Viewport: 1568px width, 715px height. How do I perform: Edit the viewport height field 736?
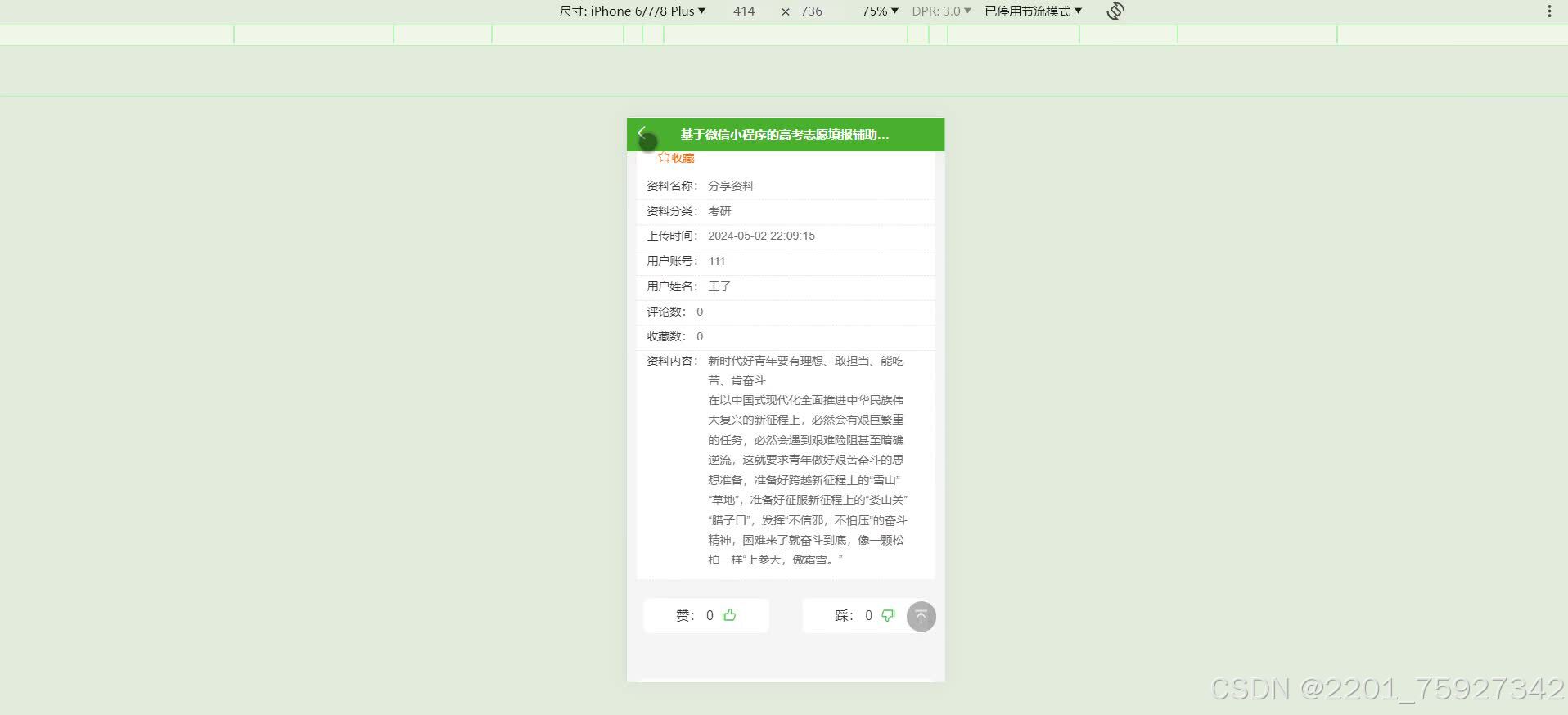(811, 11)
